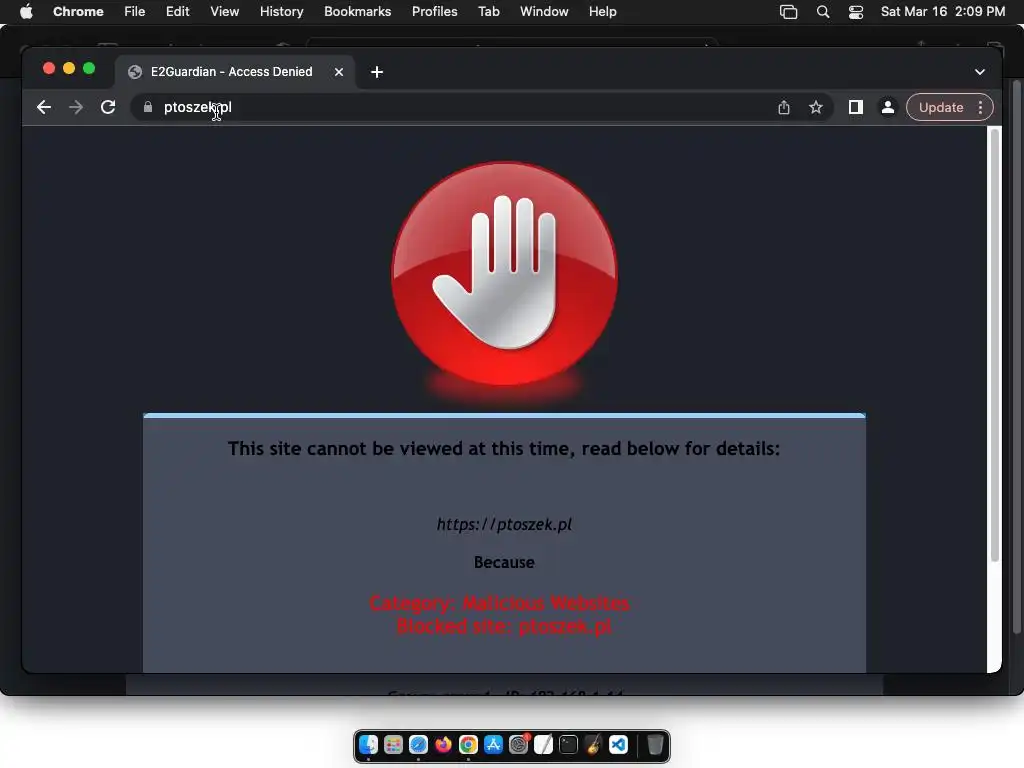Open the Chrome profile avatar menu
Image resolution: width=1024 pixels, height=768 pixels.
click(888, 107)
